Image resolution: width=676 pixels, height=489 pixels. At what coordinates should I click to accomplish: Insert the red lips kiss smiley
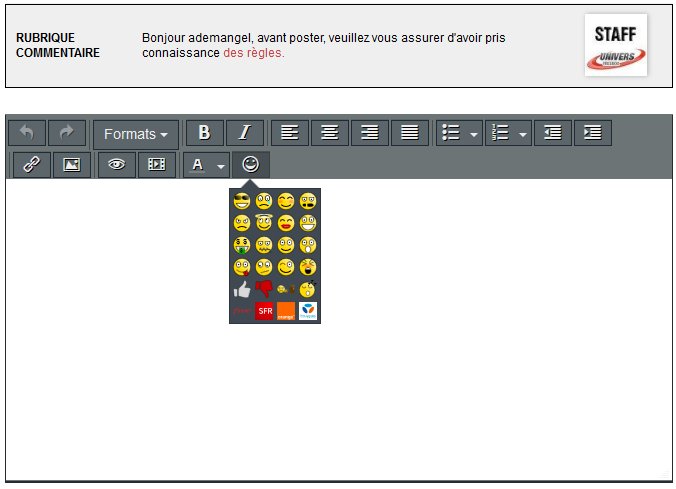(x=286, y=223)
